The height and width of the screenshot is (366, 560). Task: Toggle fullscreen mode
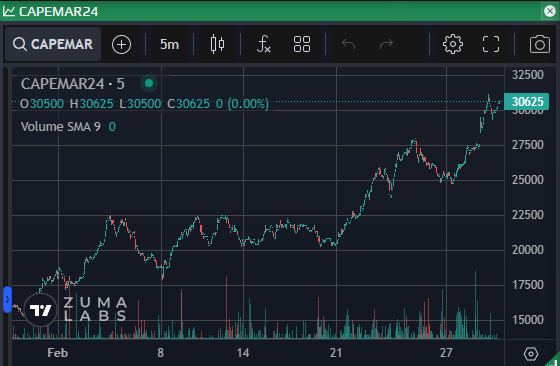pos(491,44)
